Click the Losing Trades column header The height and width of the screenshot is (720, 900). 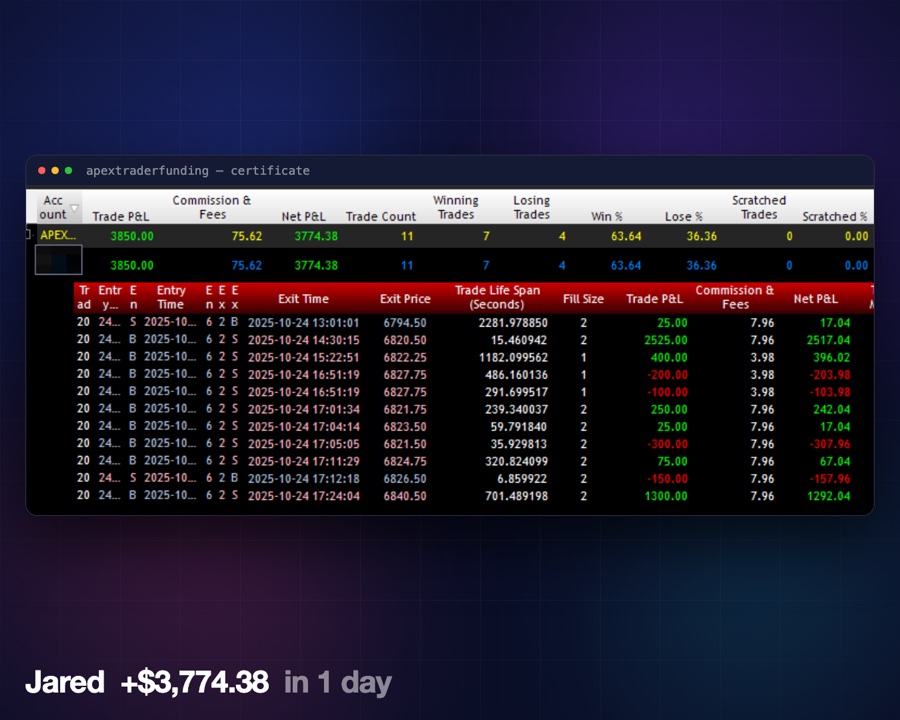pyautogui.click(x=532, y=207)
